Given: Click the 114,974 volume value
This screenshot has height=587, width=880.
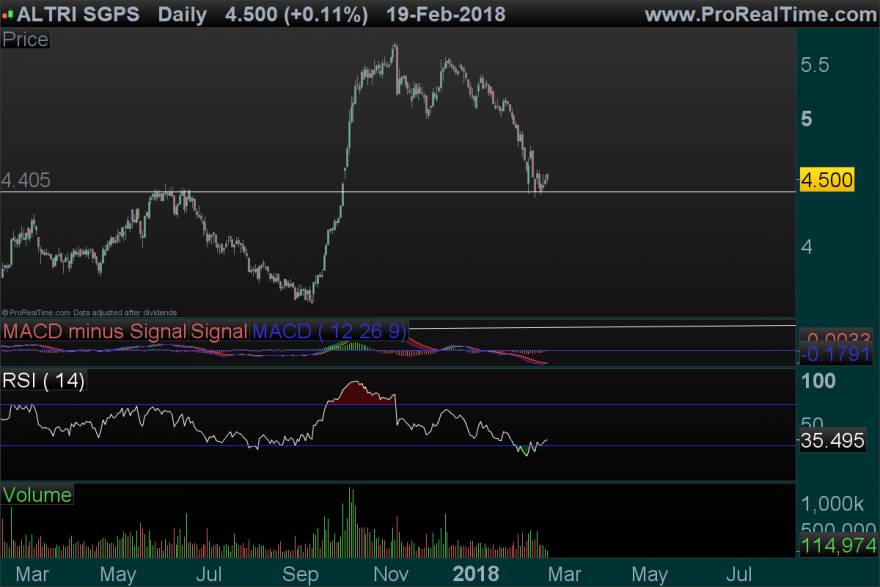Looking at the screenshot, I should coord(838,545).
